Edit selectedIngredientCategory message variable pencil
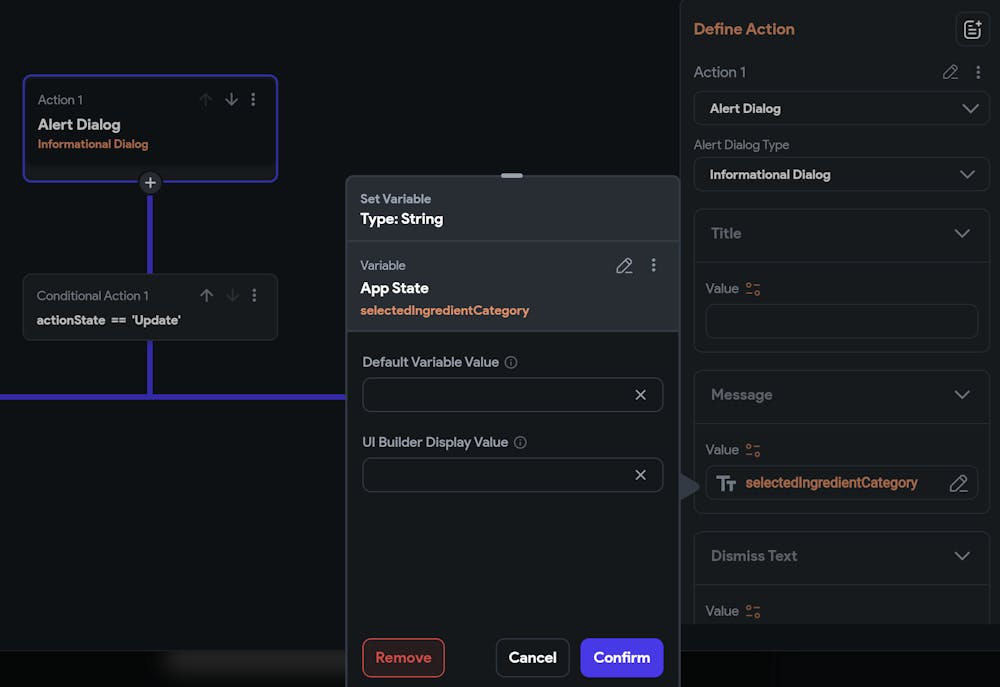Screen dimensions: 1000x687 [958, 484]
